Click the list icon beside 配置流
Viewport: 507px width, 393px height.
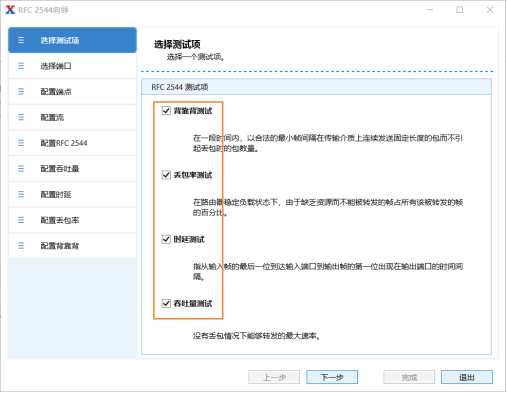click(21, 117)
